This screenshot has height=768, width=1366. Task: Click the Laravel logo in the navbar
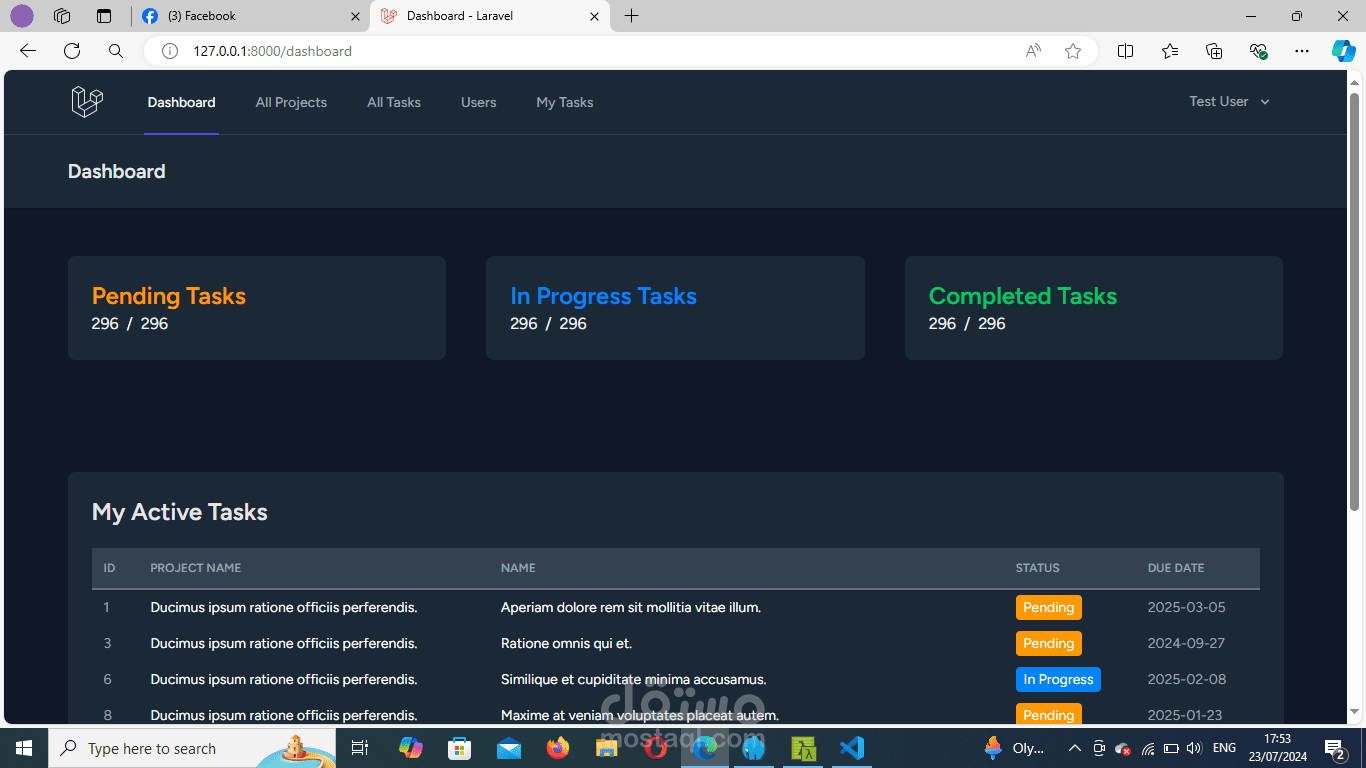87,101
